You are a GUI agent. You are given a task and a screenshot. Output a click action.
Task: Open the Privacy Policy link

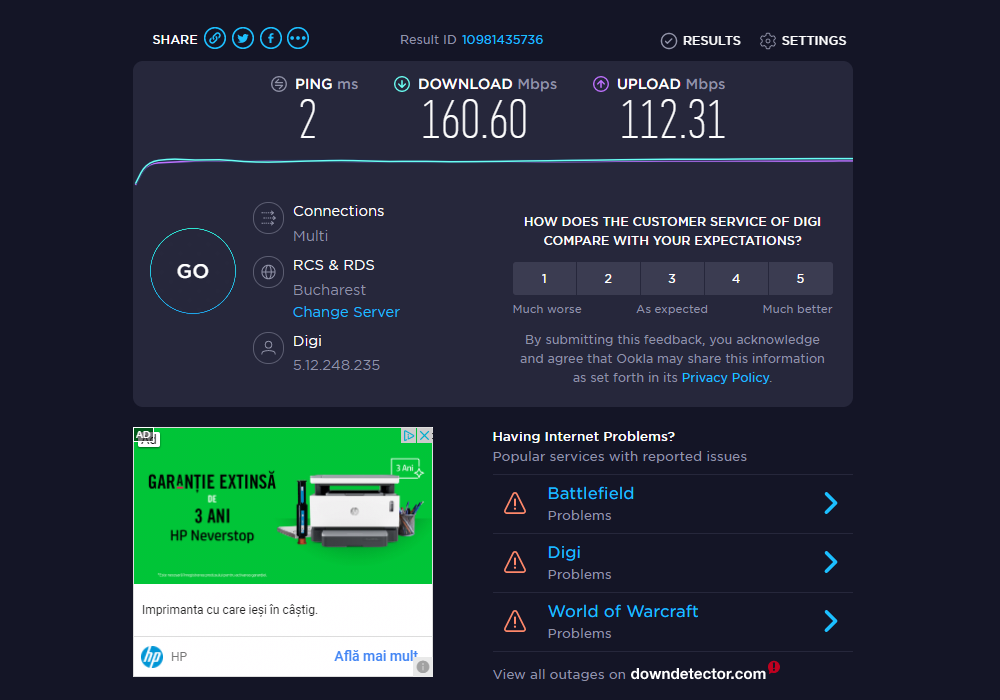tap(725, 377)
